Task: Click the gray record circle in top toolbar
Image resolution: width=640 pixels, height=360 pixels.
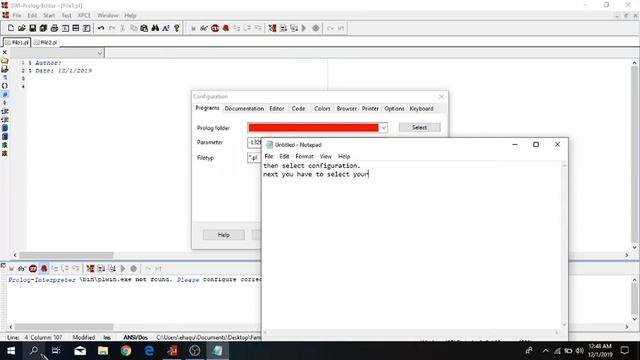Action: click(x=316, y=28)
